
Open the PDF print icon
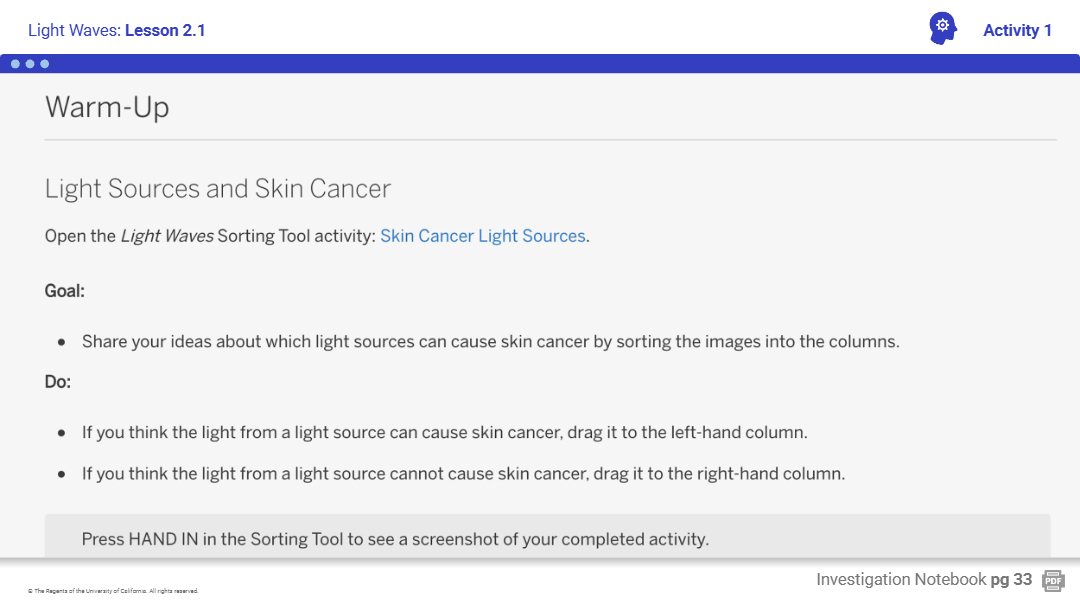click(1052, 581)
